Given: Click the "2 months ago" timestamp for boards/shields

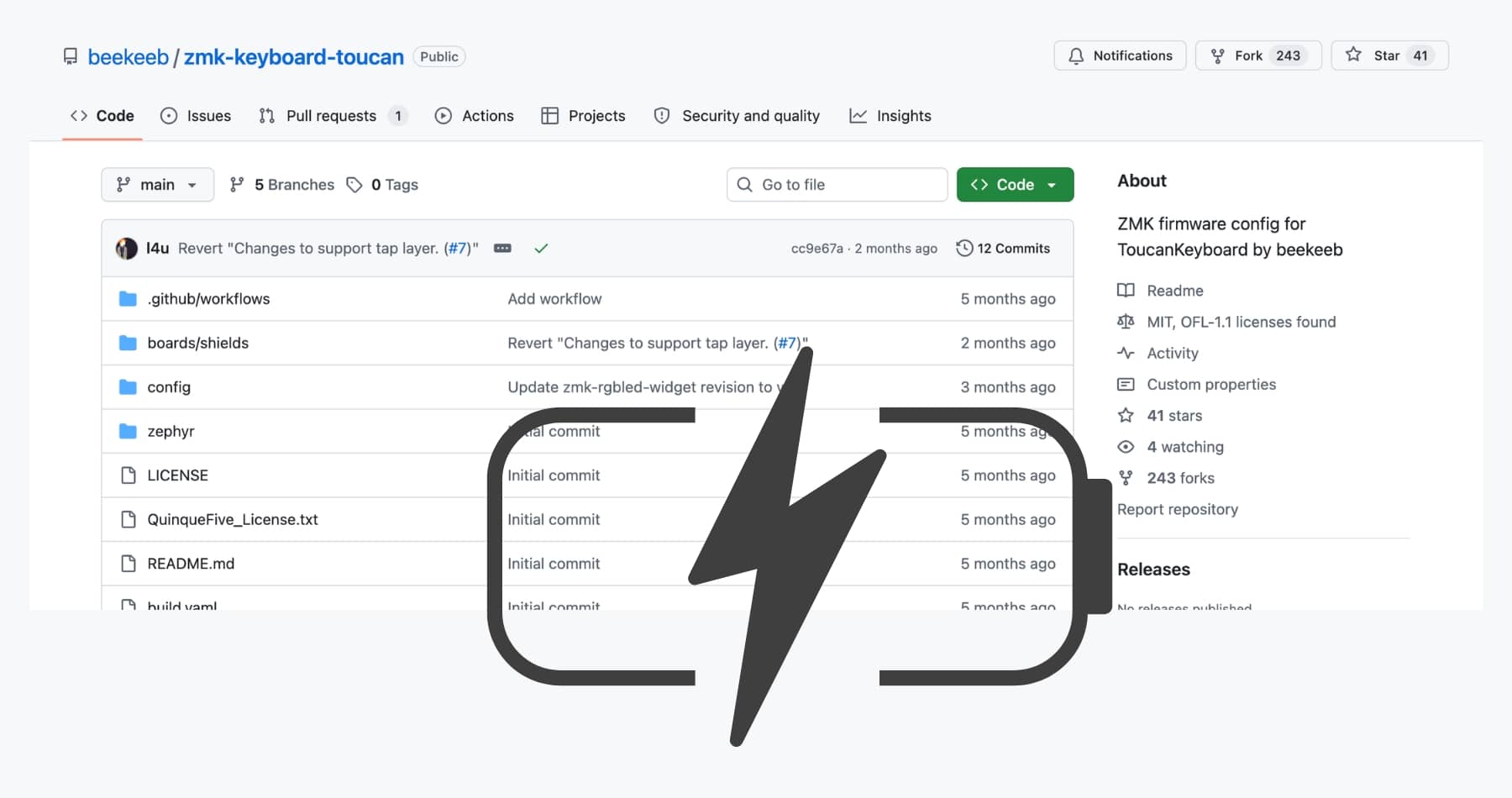Looking at the screenshot, I should 1008,343.
